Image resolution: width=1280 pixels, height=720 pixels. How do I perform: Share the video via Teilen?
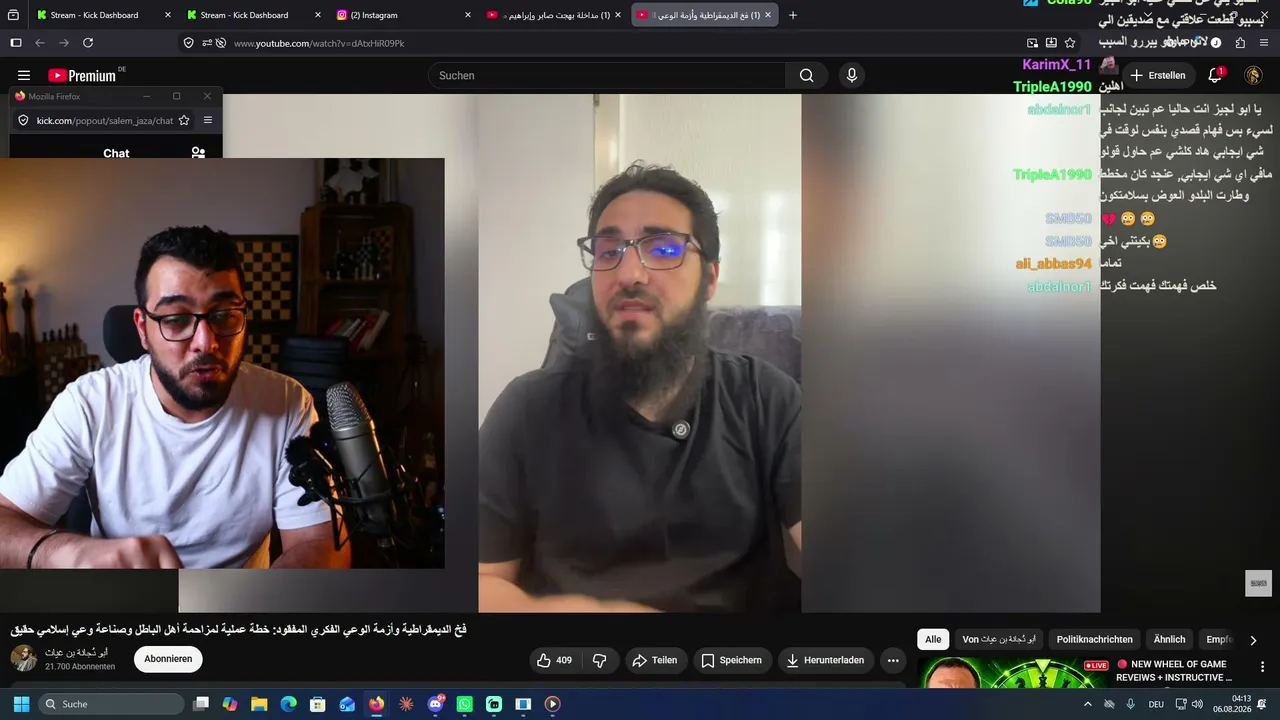[655, 660]
